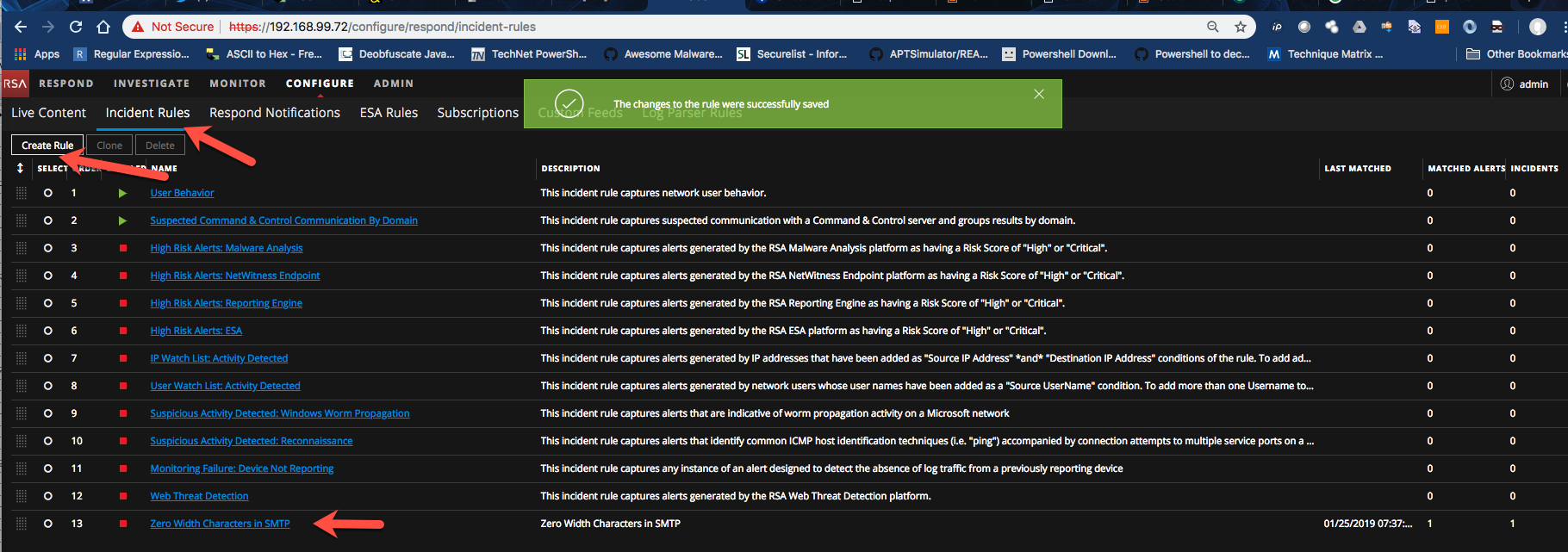Image resolution: width=1568 pixels, height=552 pixels.
Task: Select the radio button for rule 7
Action: pyautogui.click(x=48, y=358)
